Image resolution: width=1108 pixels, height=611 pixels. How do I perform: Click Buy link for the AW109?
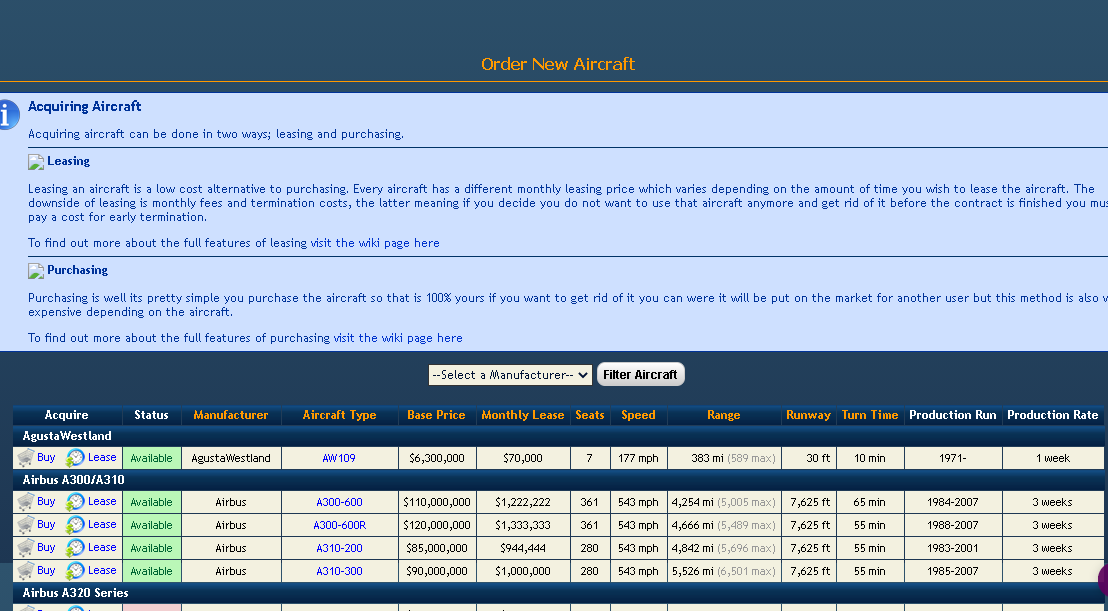click(46, 457)
